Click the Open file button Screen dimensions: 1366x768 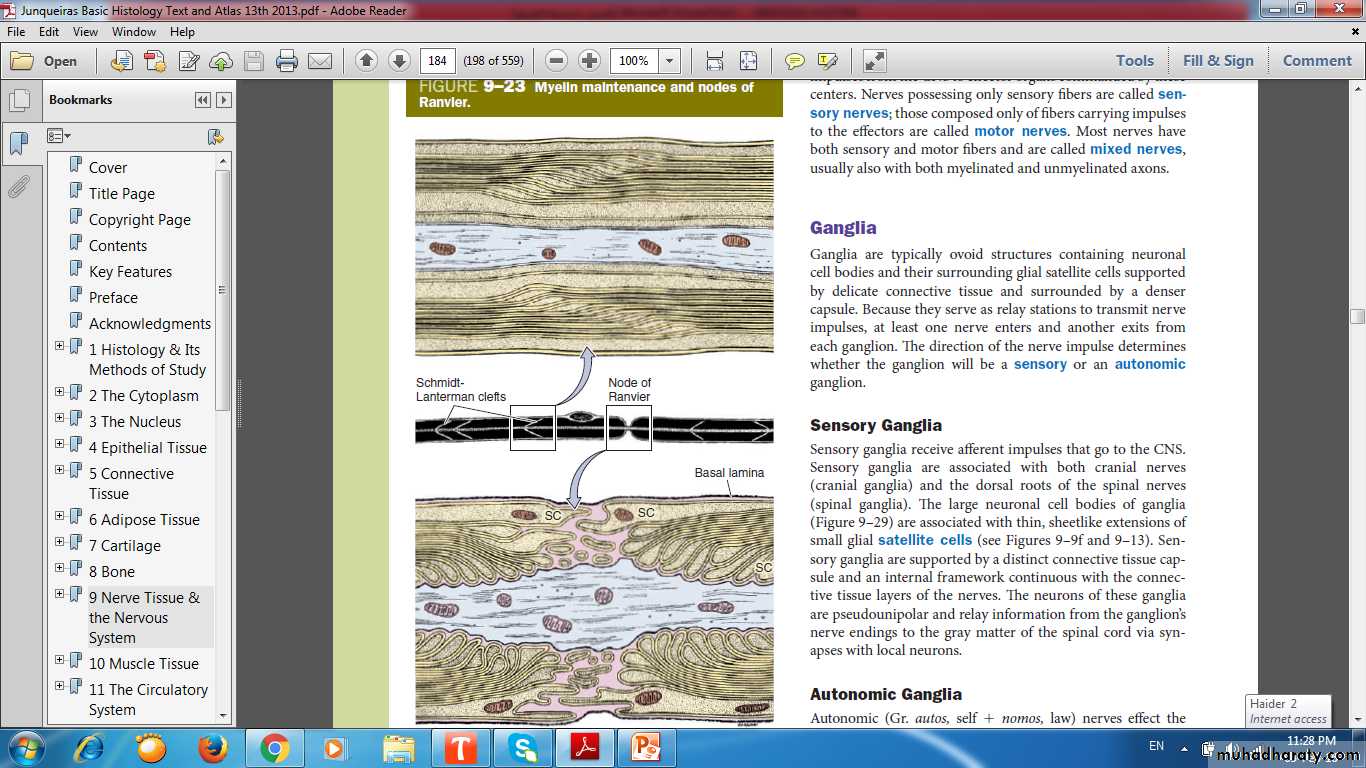(45, 61)
